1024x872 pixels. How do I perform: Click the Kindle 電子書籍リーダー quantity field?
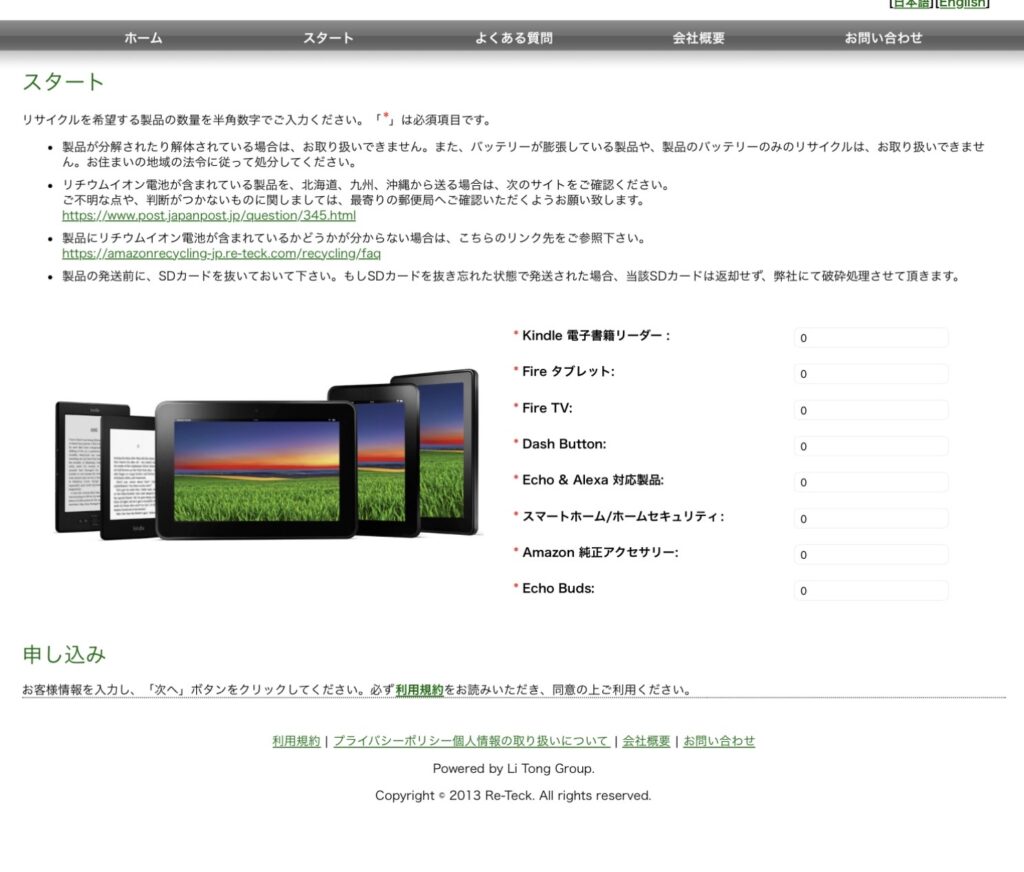(x=870, y=338)
